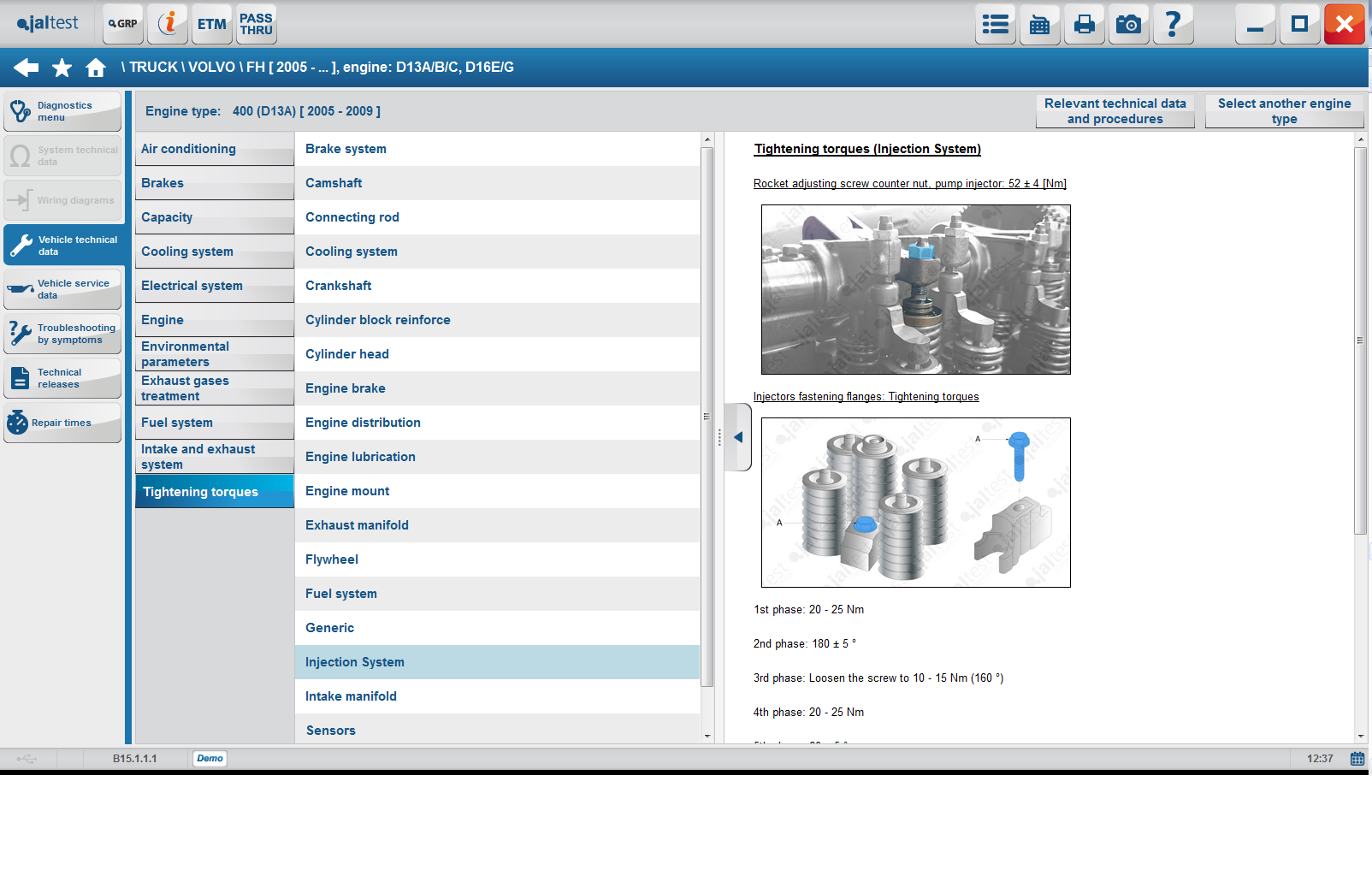
Task: Go to home using the house icon
Action: pos(96,68)
